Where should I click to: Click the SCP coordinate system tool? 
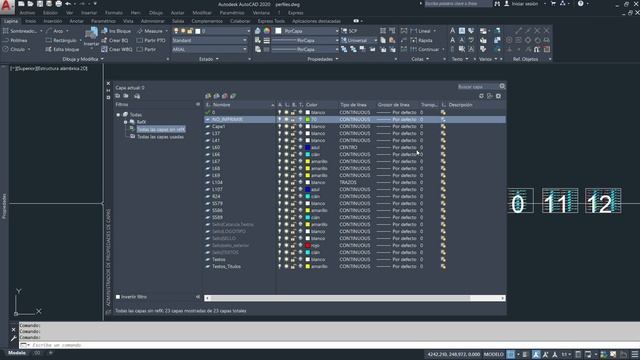point(349,31)
